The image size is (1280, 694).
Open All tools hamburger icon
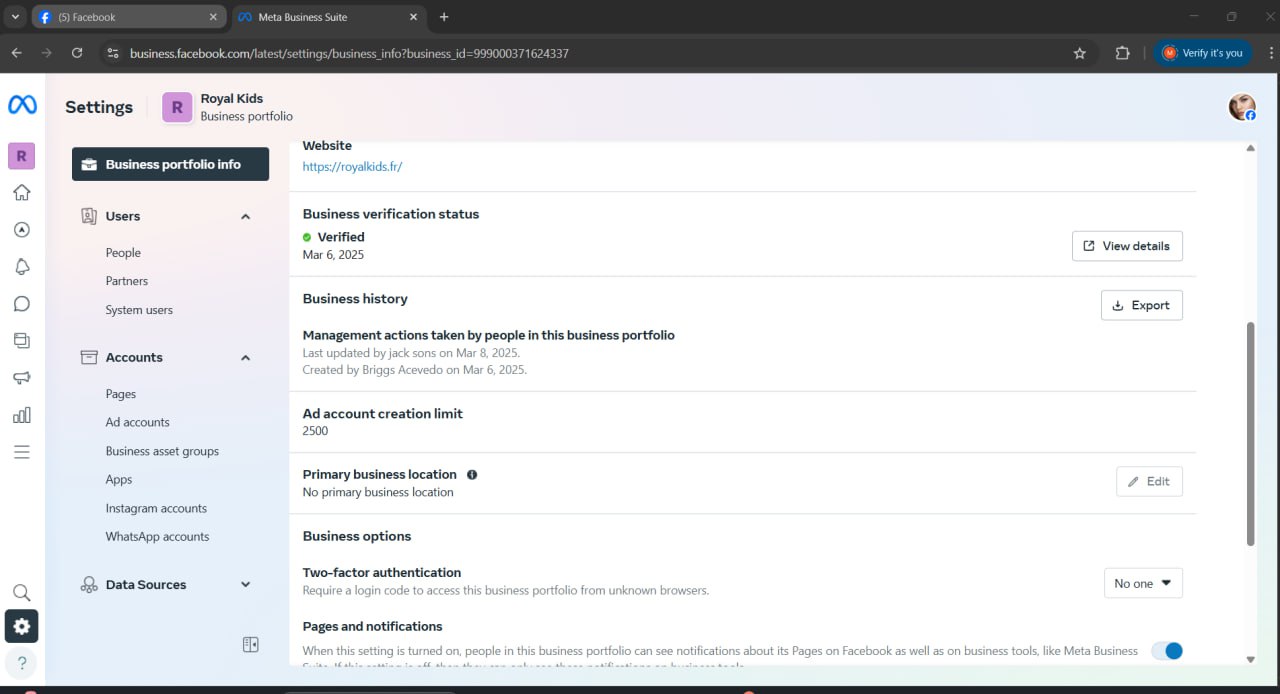coord(21,452)
